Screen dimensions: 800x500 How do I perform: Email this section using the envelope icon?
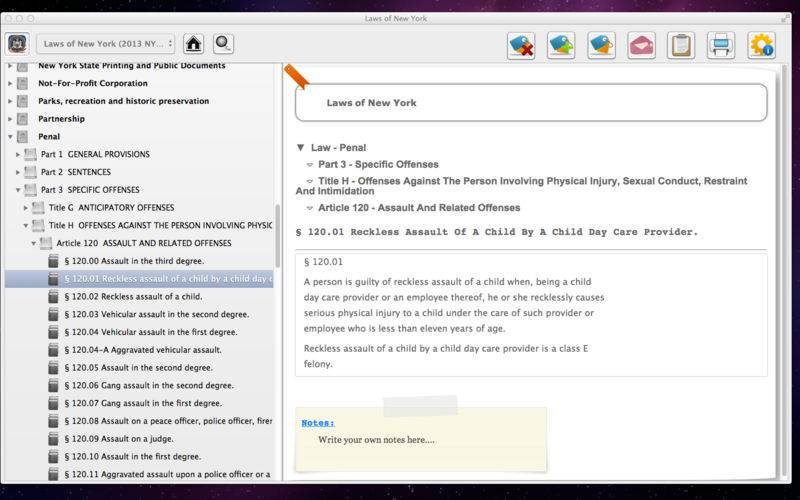641,45
